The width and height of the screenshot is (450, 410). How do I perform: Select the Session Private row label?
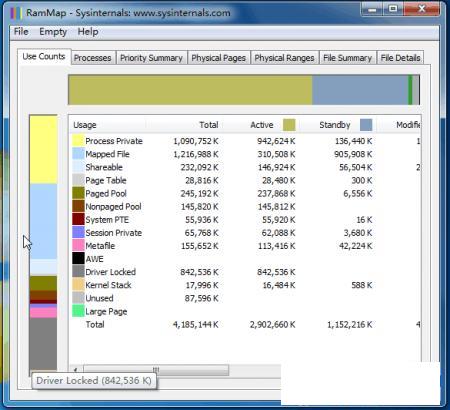pyautogui.click(x=114, y=233)
